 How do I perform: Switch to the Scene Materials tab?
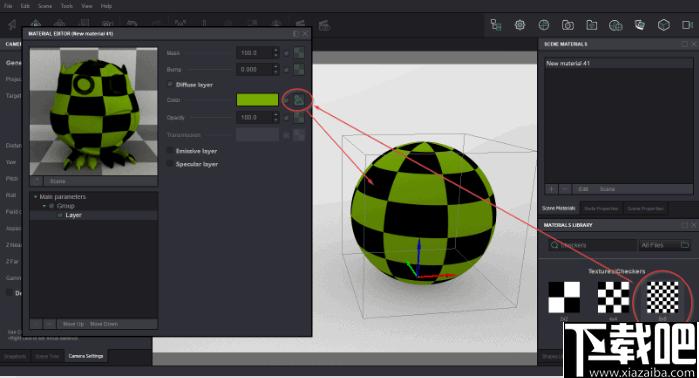click(559, 209)
